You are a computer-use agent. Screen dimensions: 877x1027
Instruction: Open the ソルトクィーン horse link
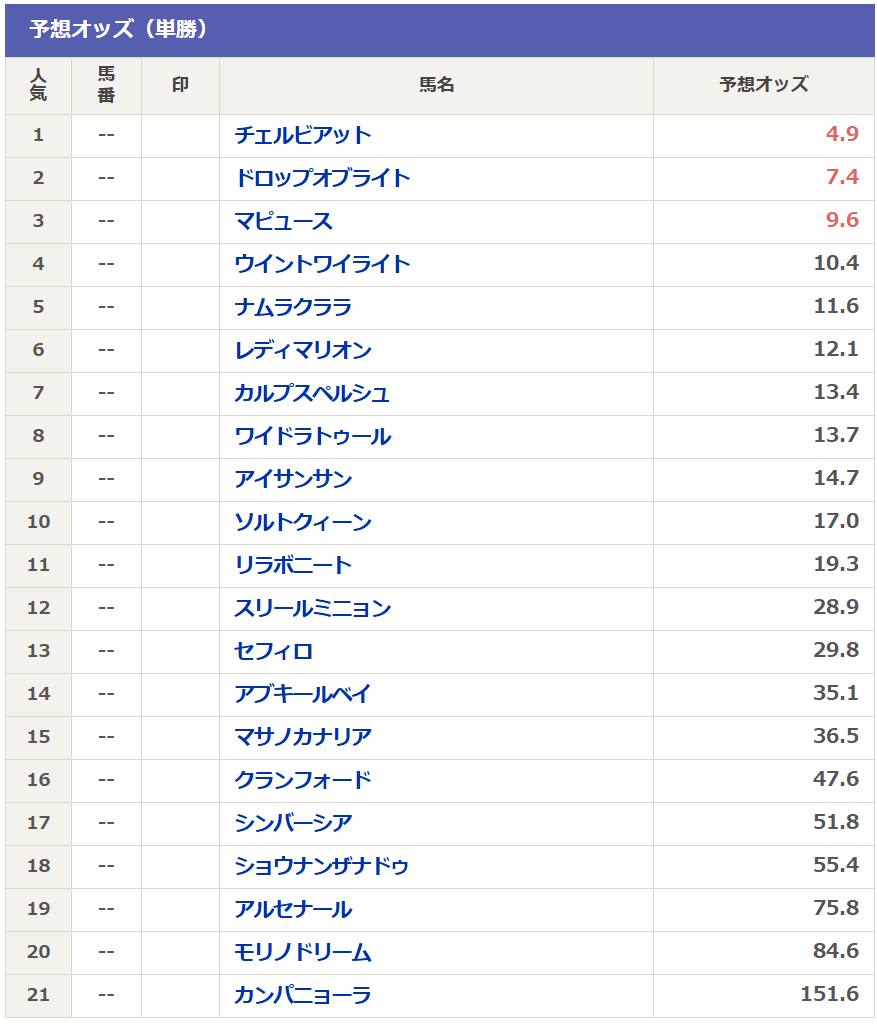(x=302, y=522)
